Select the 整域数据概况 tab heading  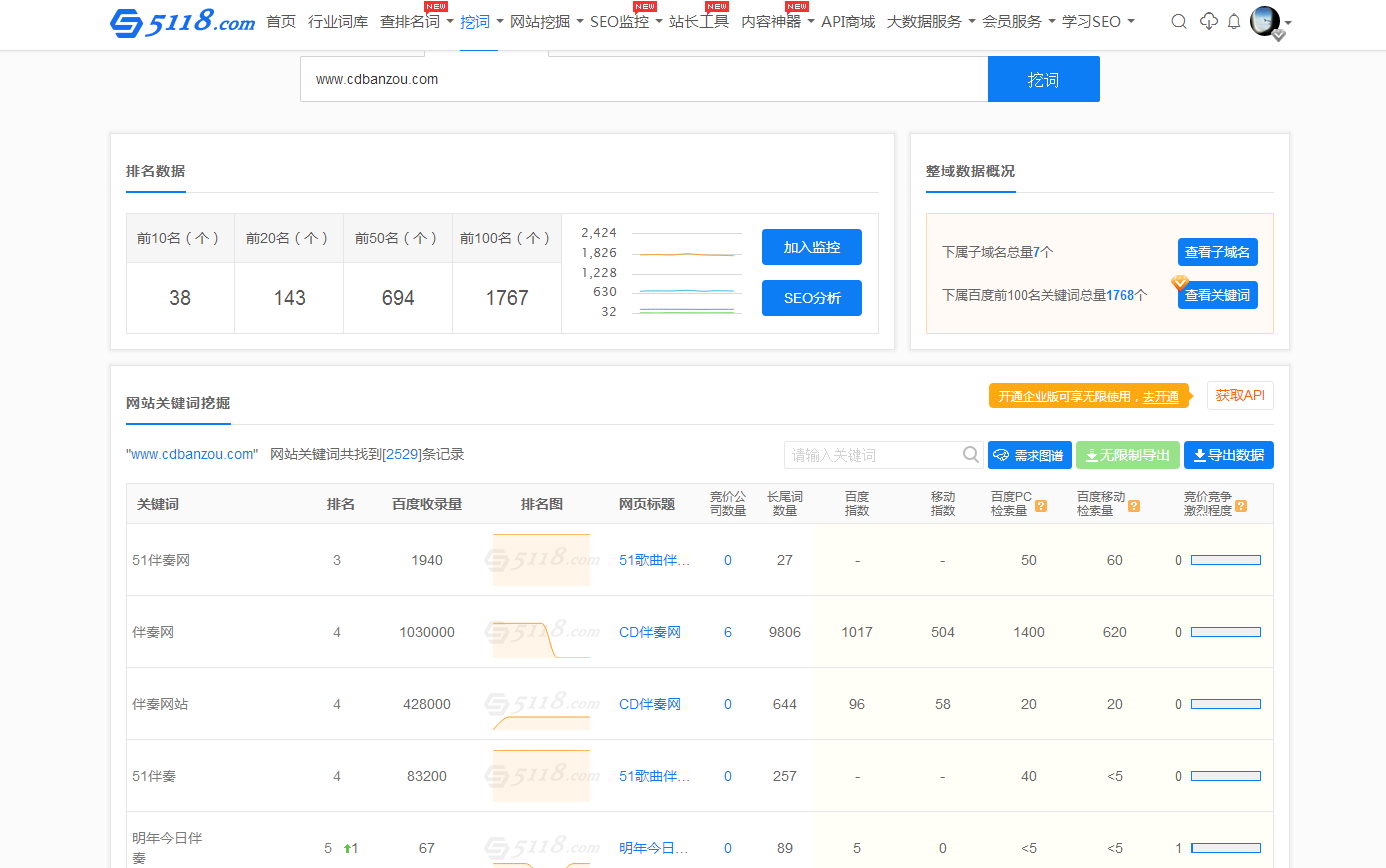coord(970,171)
